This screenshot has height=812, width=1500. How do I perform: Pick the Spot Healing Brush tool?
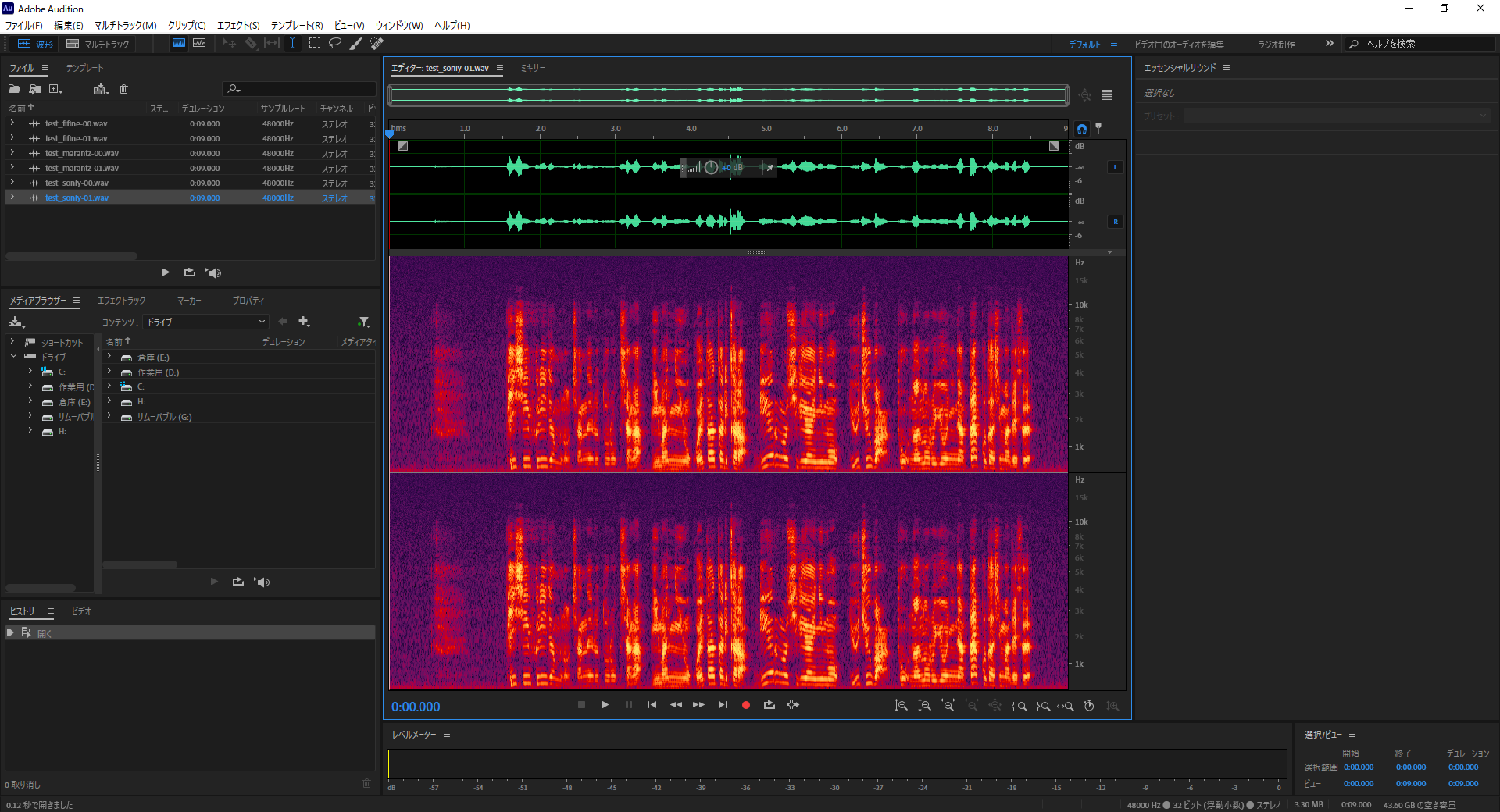[377, 44]
